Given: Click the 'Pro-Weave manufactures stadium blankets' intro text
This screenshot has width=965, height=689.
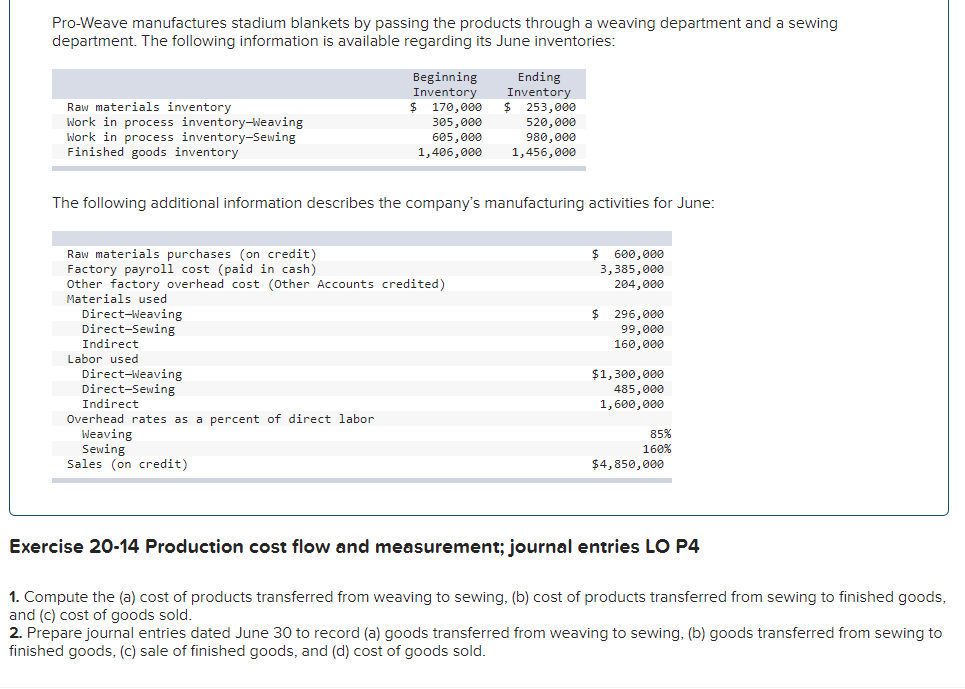Looking at the screenshot, I should click(445, 32).
